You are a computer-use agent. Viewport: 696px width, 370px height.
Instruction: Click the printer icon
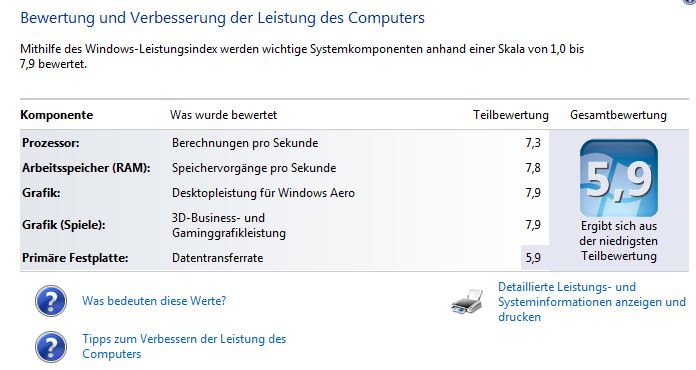pos(468,302)
